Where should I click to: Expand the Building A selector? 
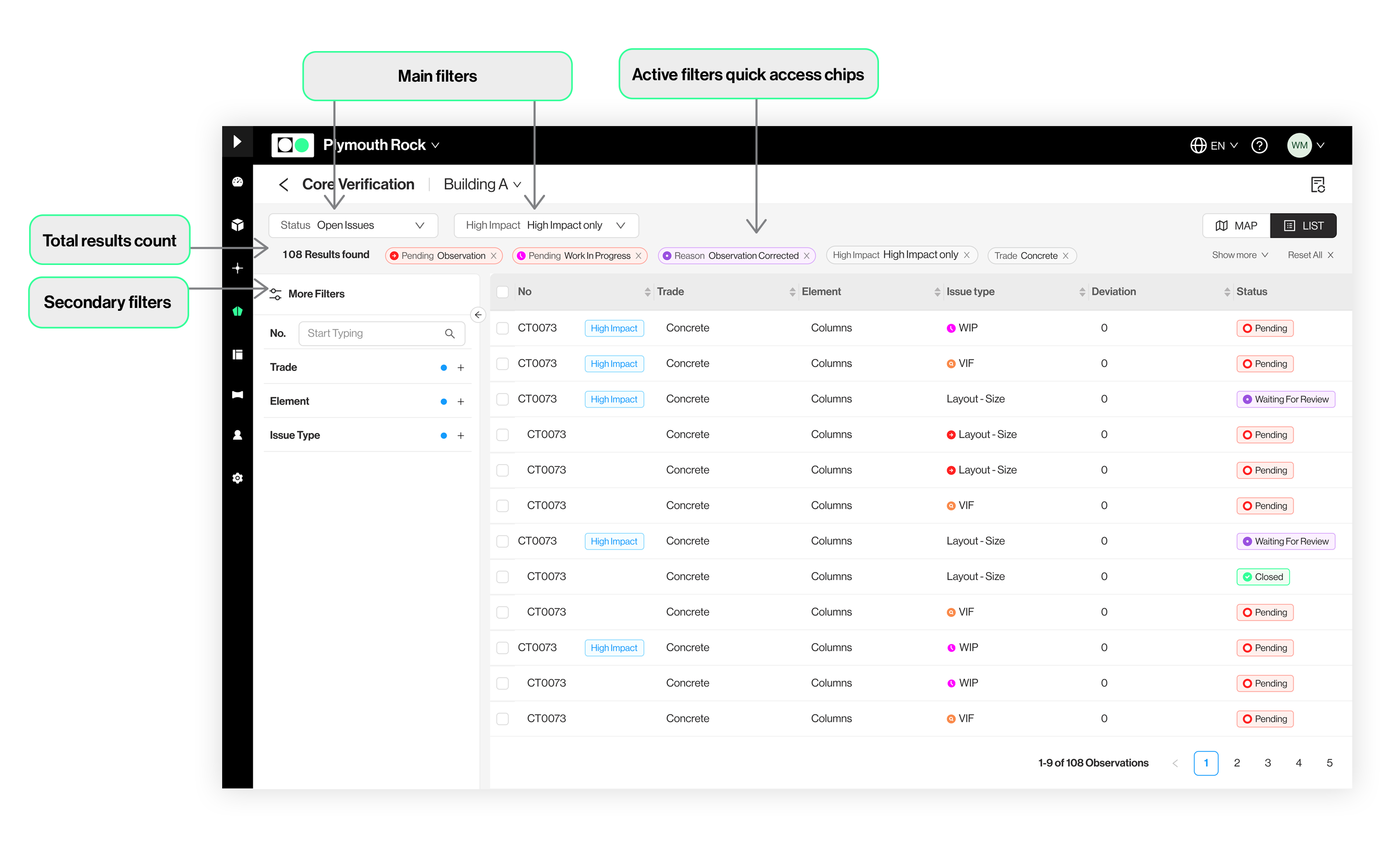click(x=482, y=185)
